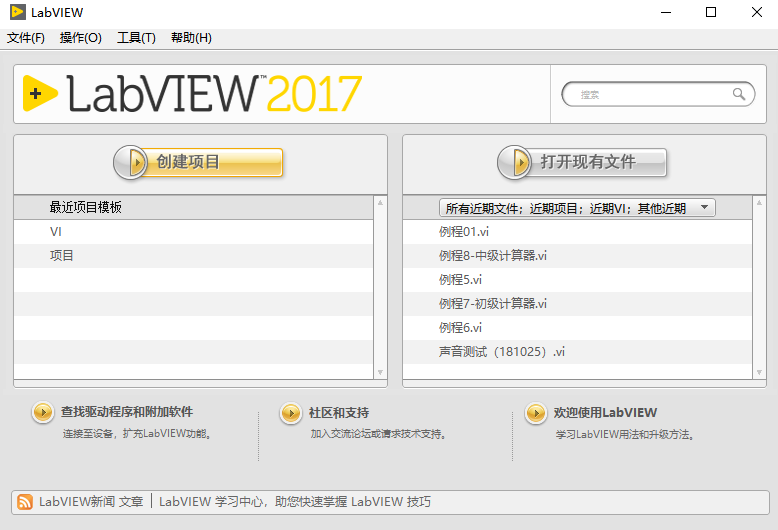Viewport: 778px width, 530px height.
Task: Open recent file 例程01.vi
Action: click(x=577, y=232)
